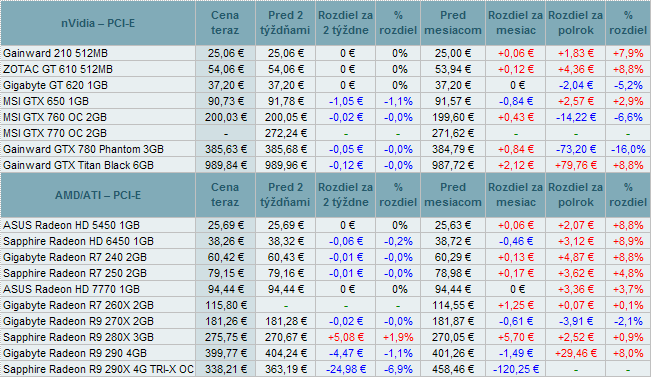Click the 989,84 € current price cell
Screen dimensions: 651x377
225,165
